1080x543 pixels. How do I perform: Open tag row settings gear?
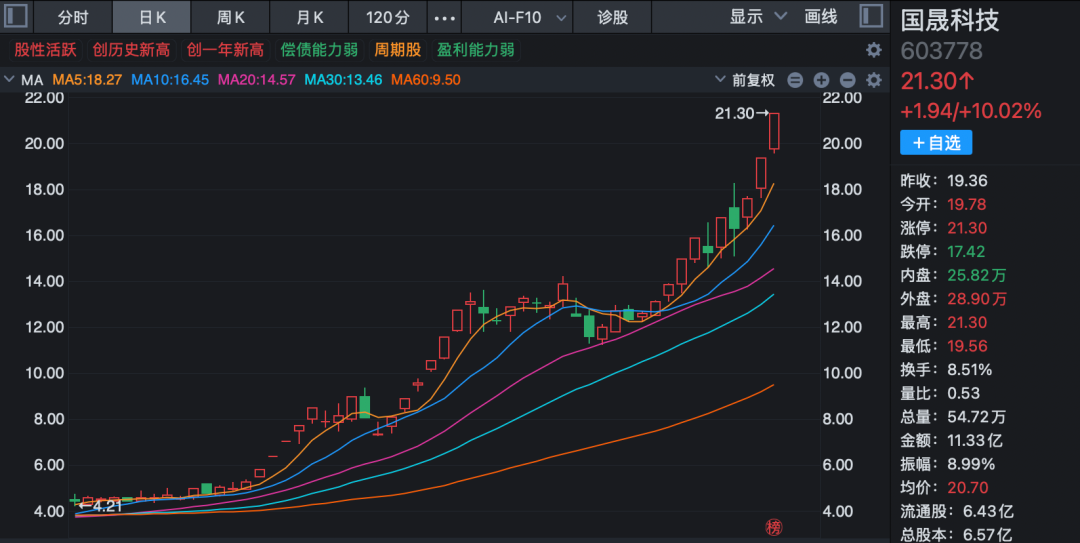pos(874,50)
